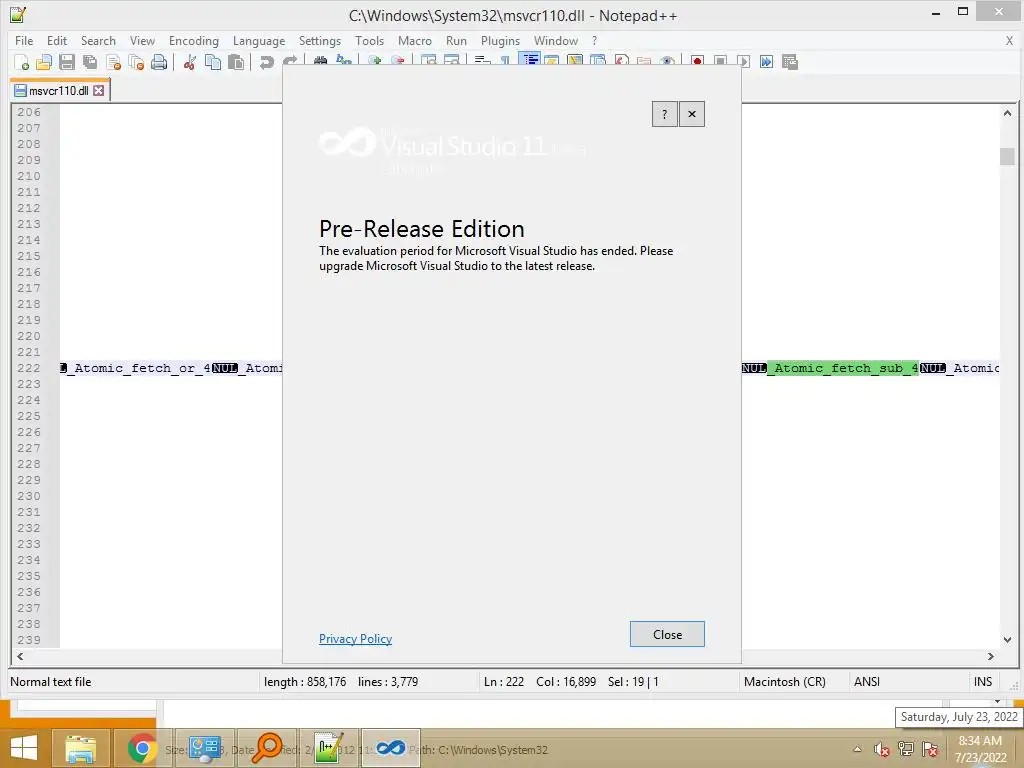Toggle 'INS' insert mode in status bar
This screenshot has height=768, width=1024.
[983, 682]
